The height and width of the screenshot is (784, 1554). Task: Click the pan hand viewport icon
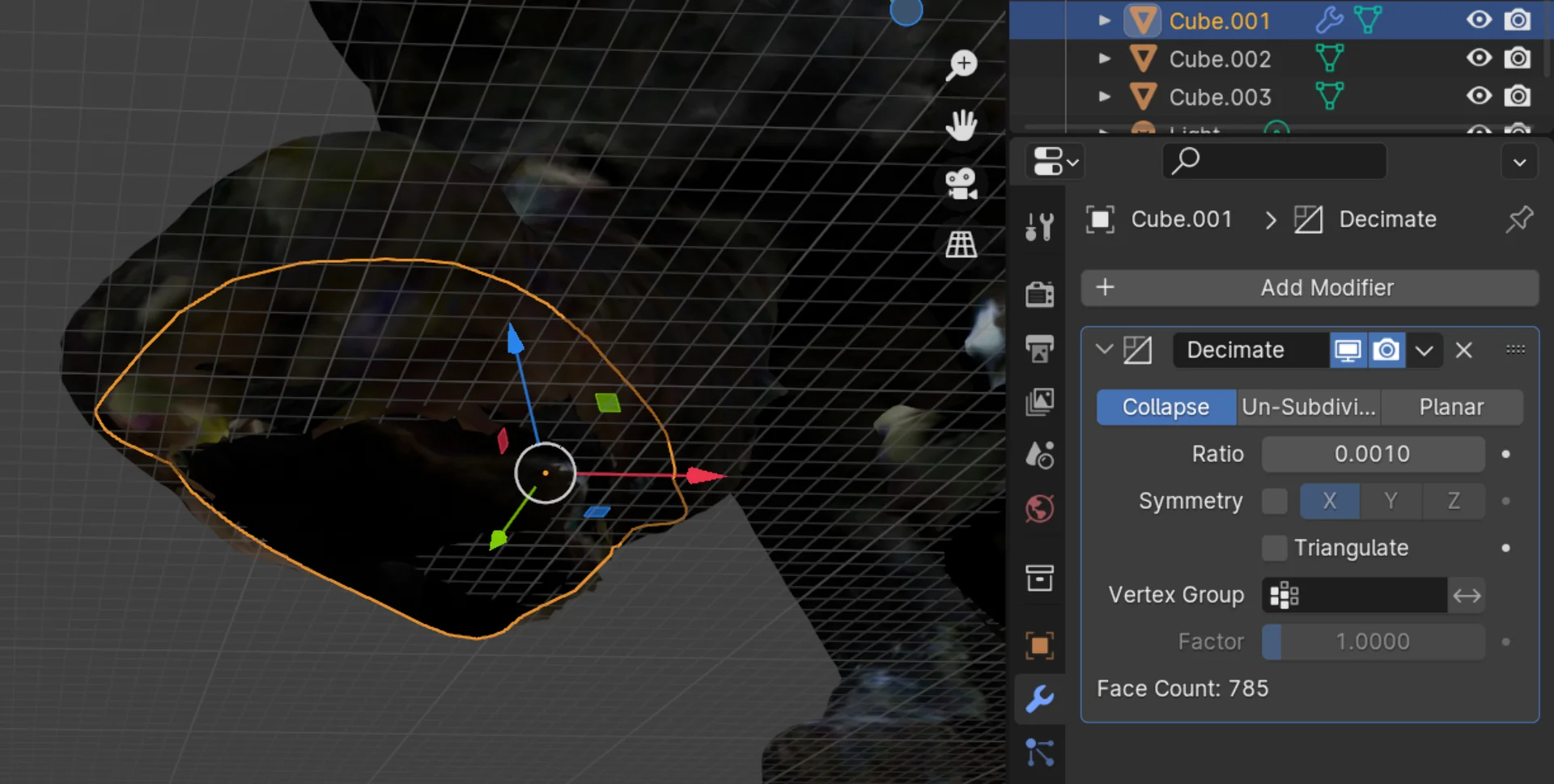(962, 125)
